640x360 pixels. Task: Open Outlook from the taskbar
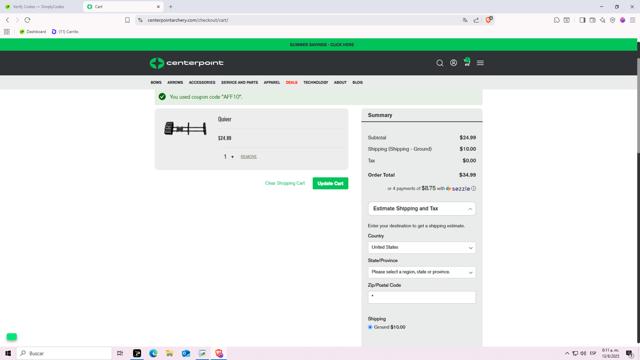[x=186, y=353]
